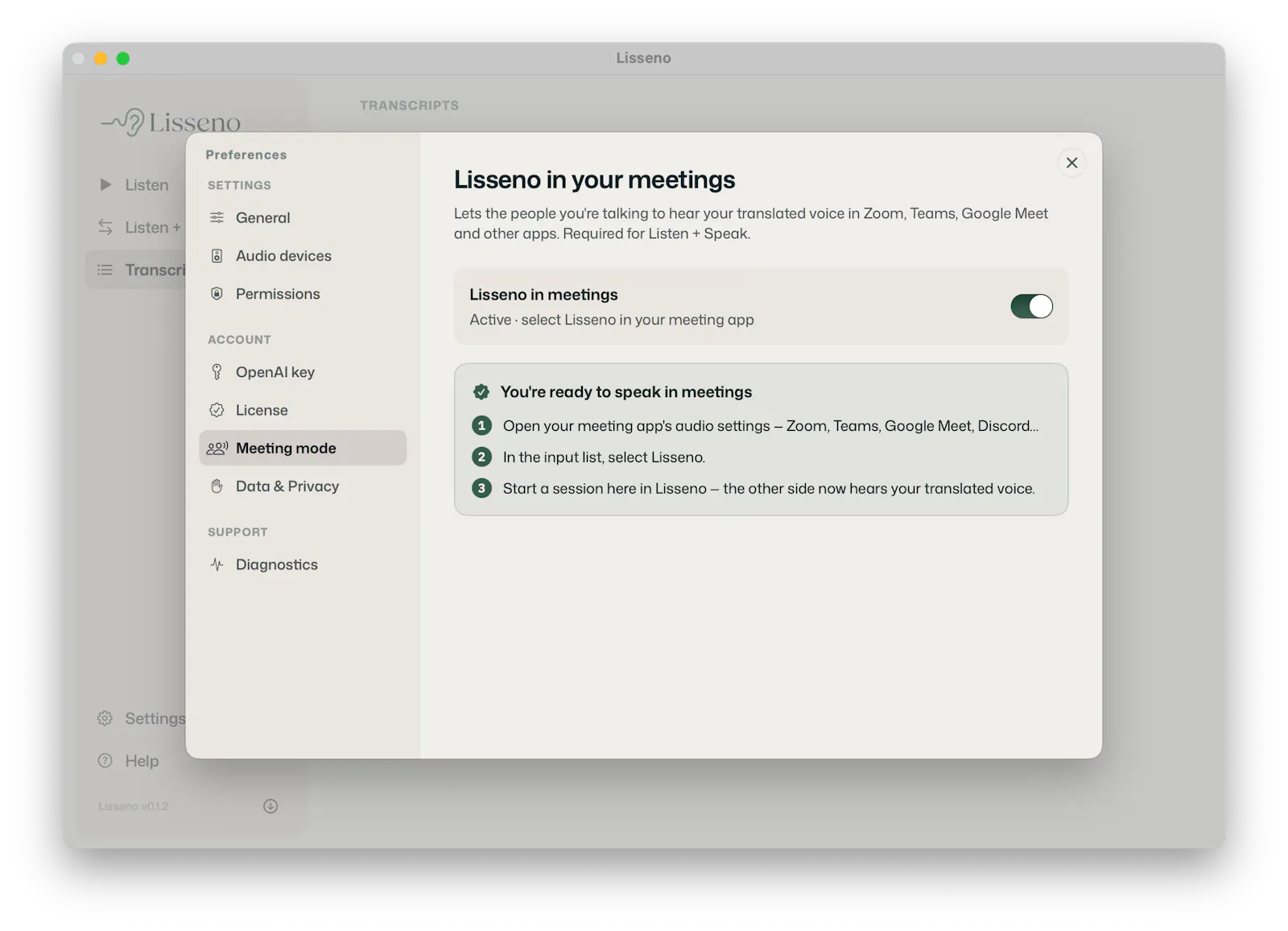Viewport: 1288px width, 931px height.
Task: Turn off the Lisseno in meetings switch
Action: pos(1031,306)
